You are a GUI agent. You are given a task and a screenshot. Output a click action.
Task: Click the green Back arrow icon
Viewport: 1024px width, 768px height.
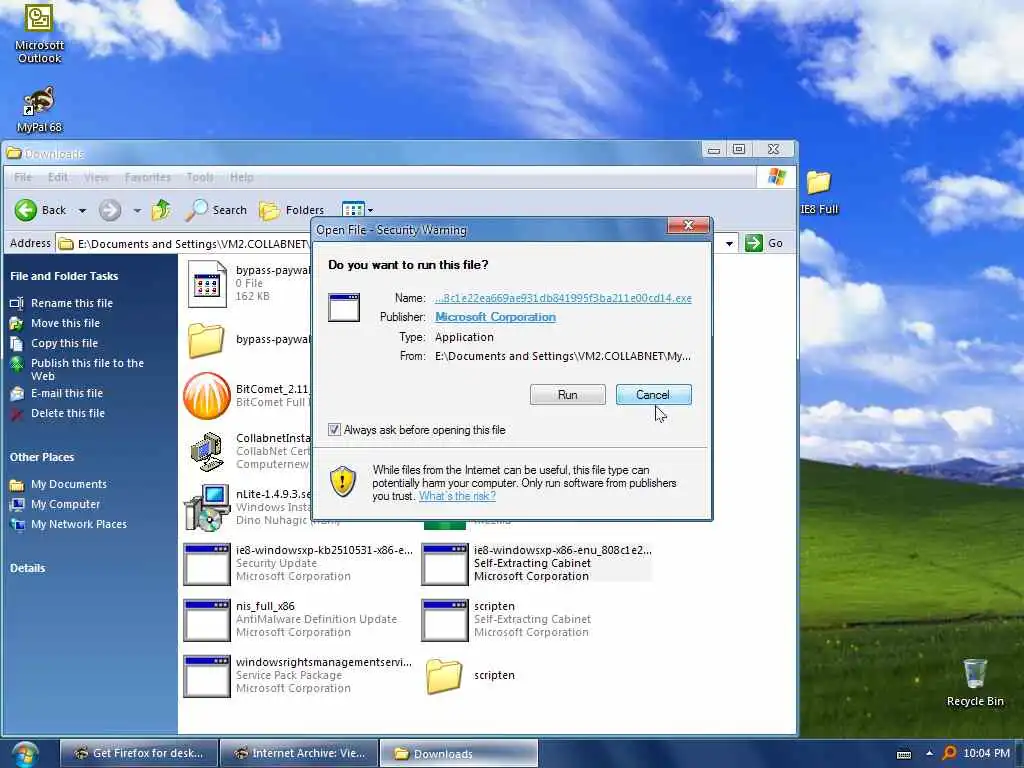tap(25, 210)
